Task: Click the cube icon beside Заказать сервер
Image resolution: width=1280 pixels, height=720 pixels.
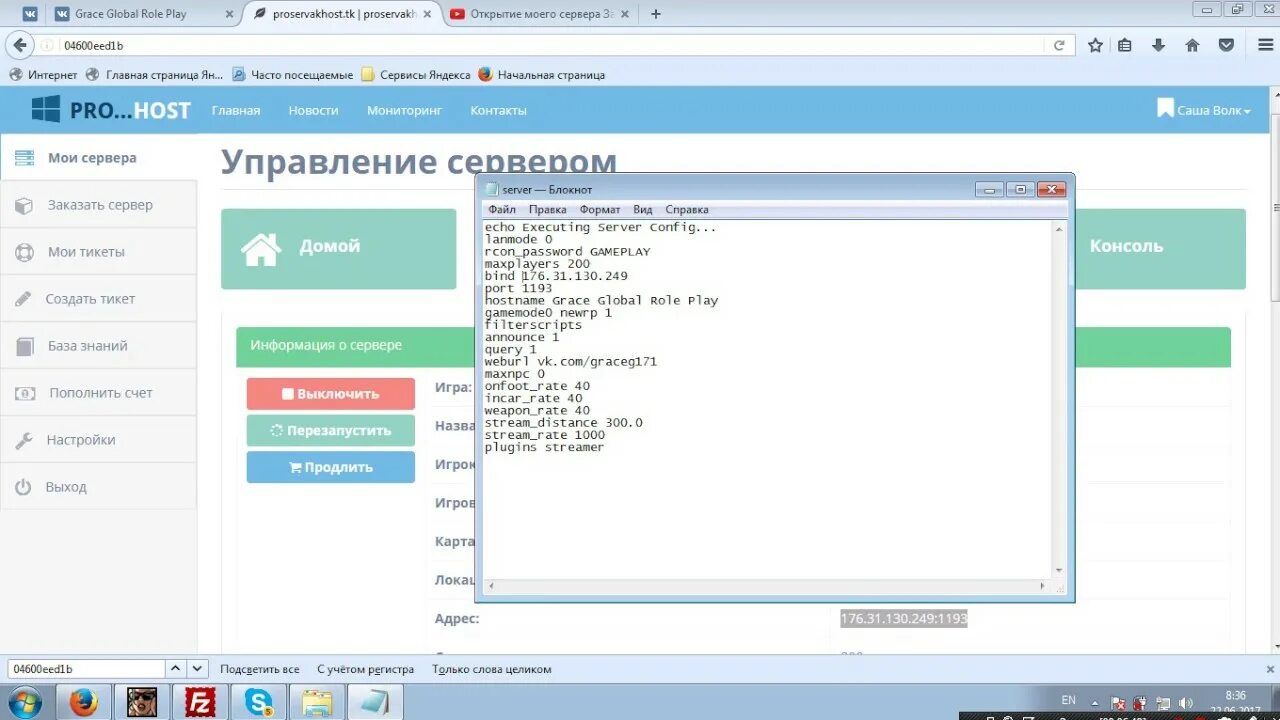Action: pos(24,205)
